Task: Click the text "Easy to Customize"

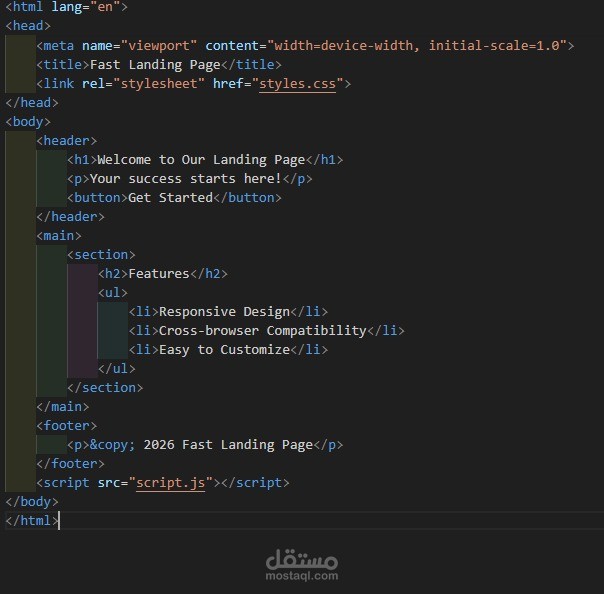Action: coord(224,350)
